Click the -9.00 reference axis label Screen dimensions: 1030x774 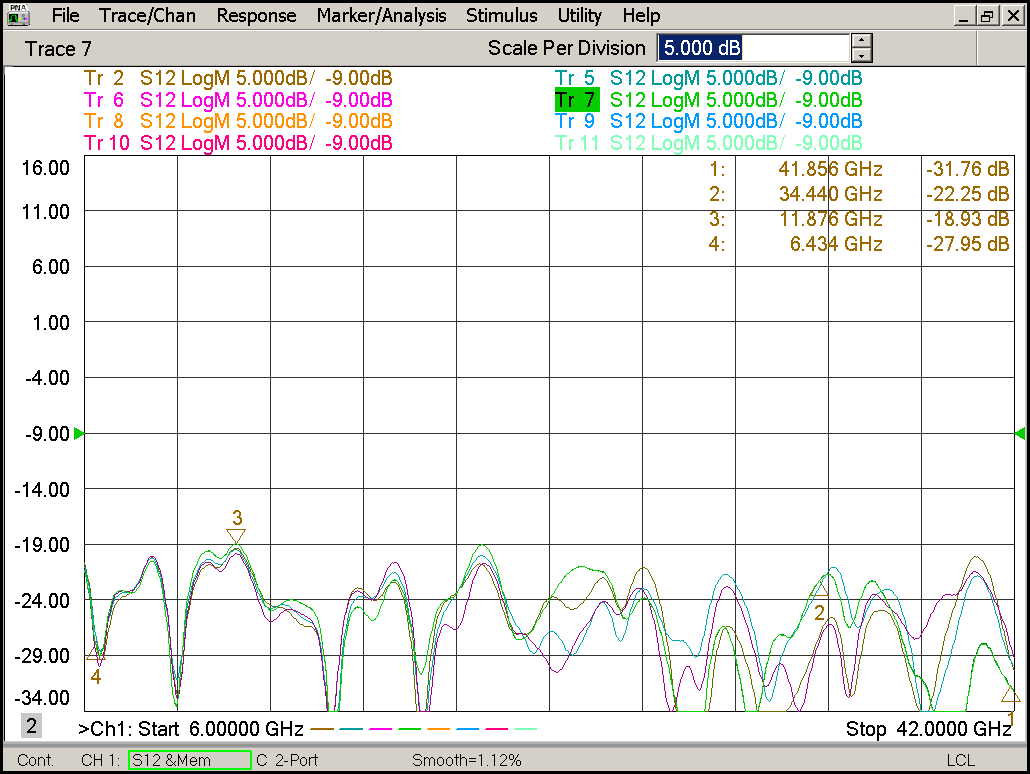pos(47,434)
